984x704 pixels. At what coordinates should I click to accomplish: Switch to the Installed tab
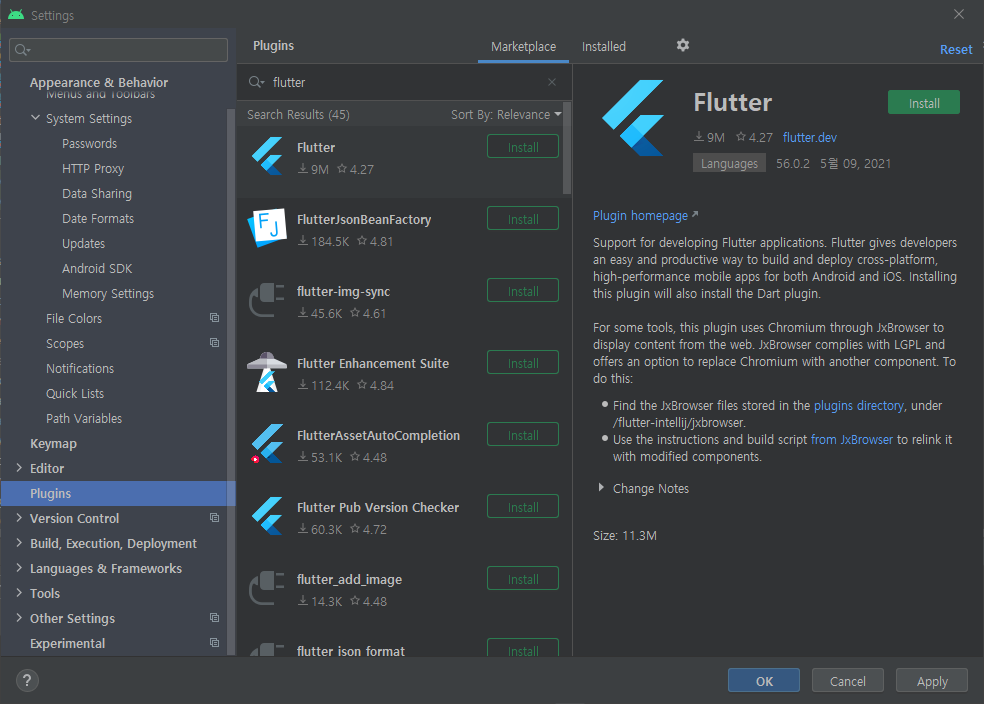pyautogui.click(x=604, y=46)
